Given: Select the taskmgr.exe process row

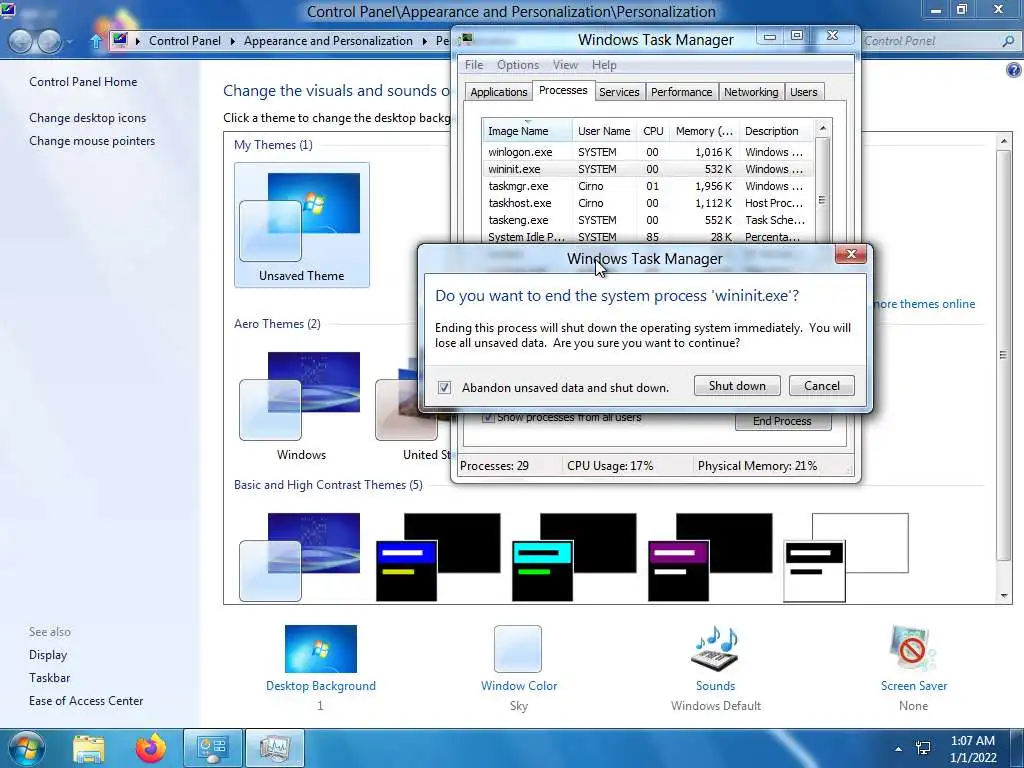Looking at the screenshot, I should click(648, 186).
